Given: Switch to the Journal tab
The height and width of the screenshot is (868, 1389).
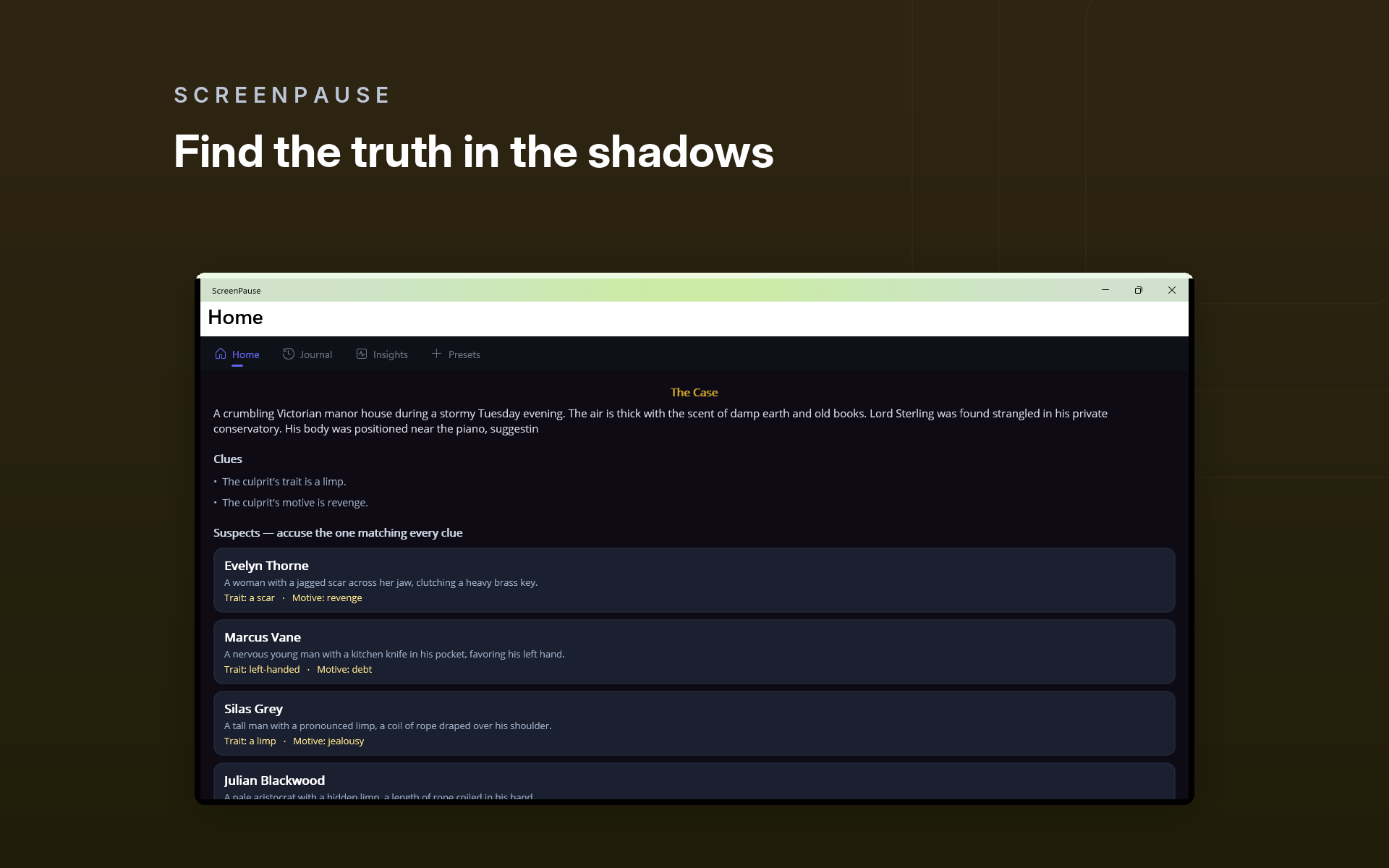Looking at the screenshot, I should 307,354.
